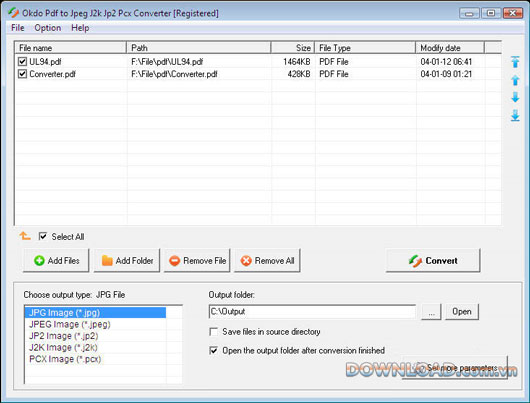Maximize the Okdo converter window

[x=491, y=13]
